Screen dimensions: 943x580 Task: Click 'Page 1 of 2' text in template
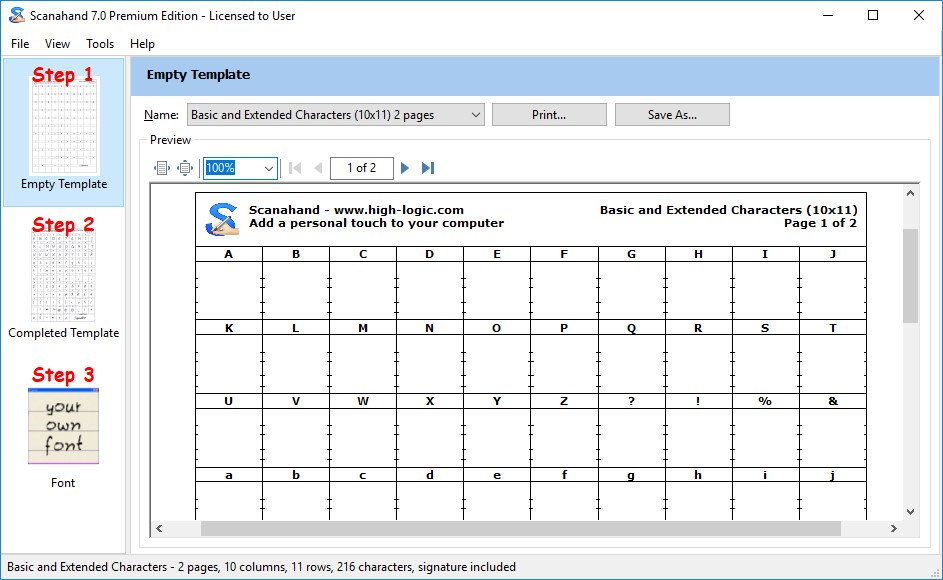pyautogui.click(x=820, y=223)
